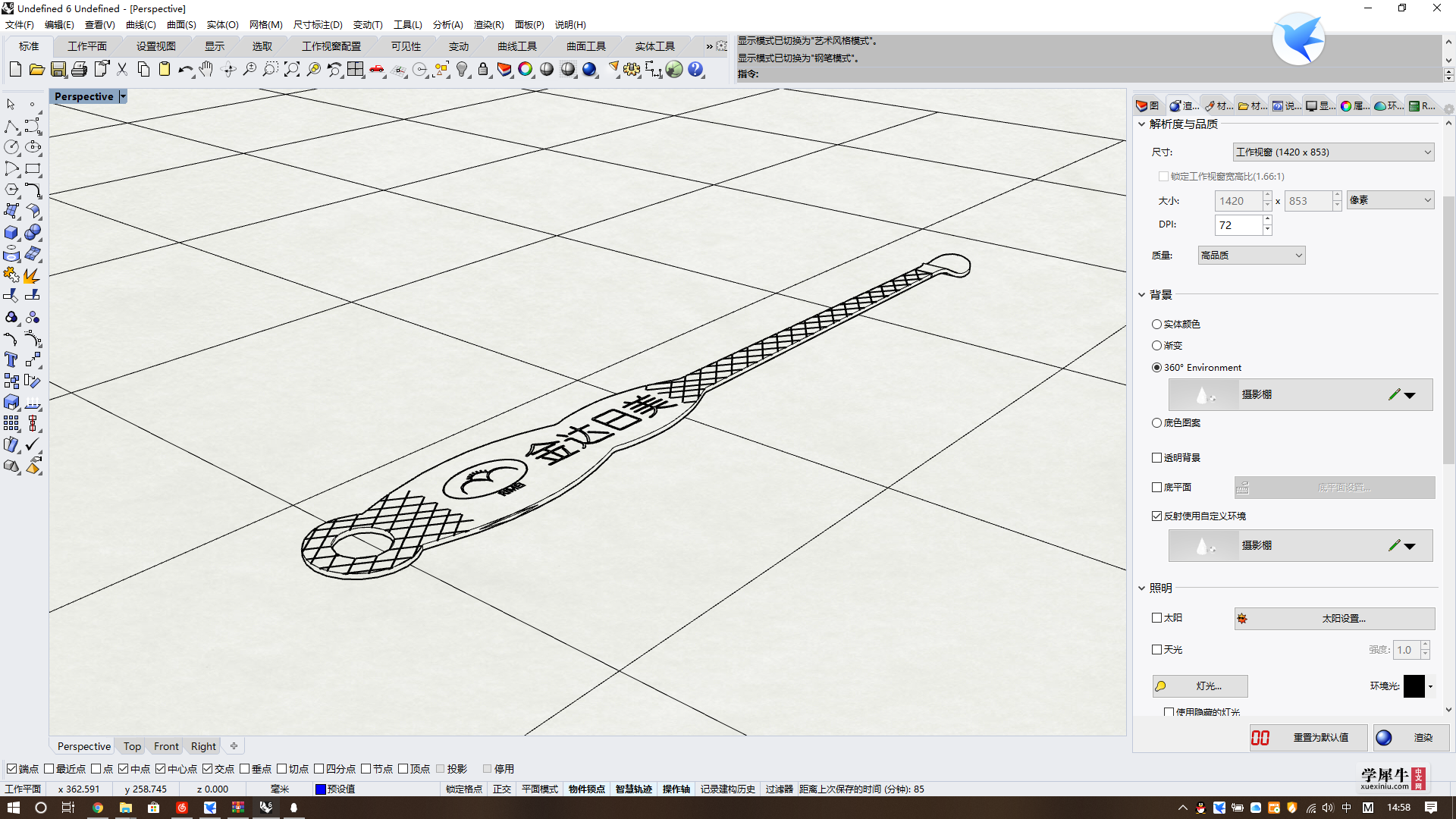Enable the 太阳 sun checkbox
1456x819 pixels.
pos(1156,618)
